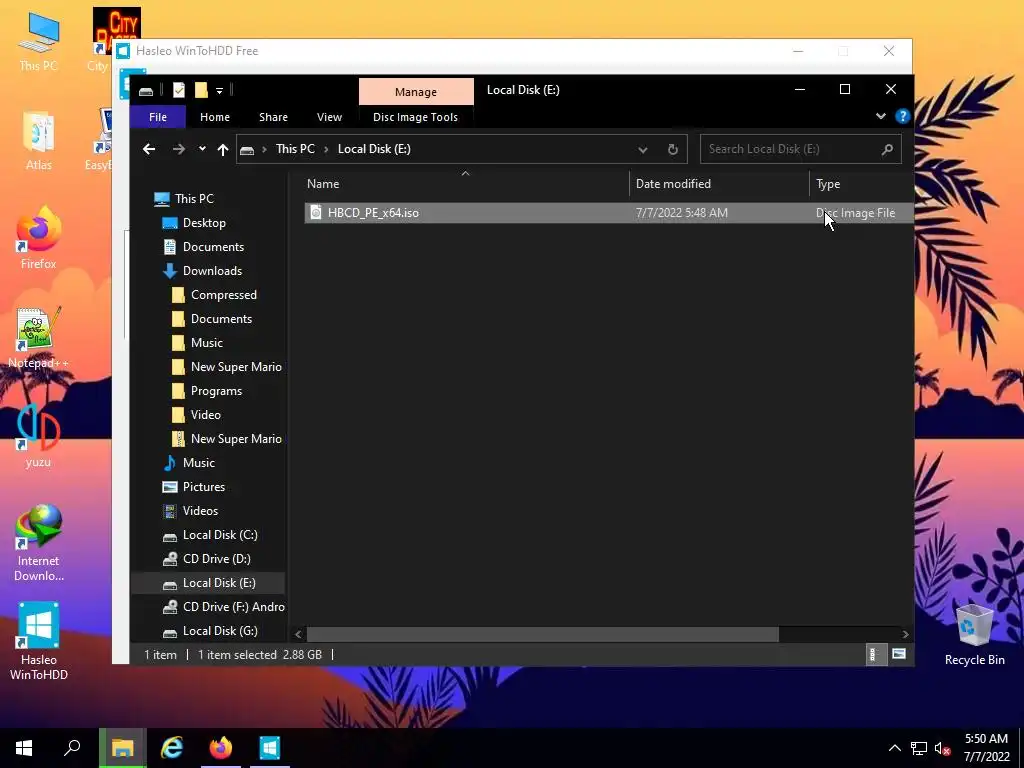The height and width of the screenshot is (768, 1024).
Task: Open Firefox desktop shortcut
Action: (38, 239)
